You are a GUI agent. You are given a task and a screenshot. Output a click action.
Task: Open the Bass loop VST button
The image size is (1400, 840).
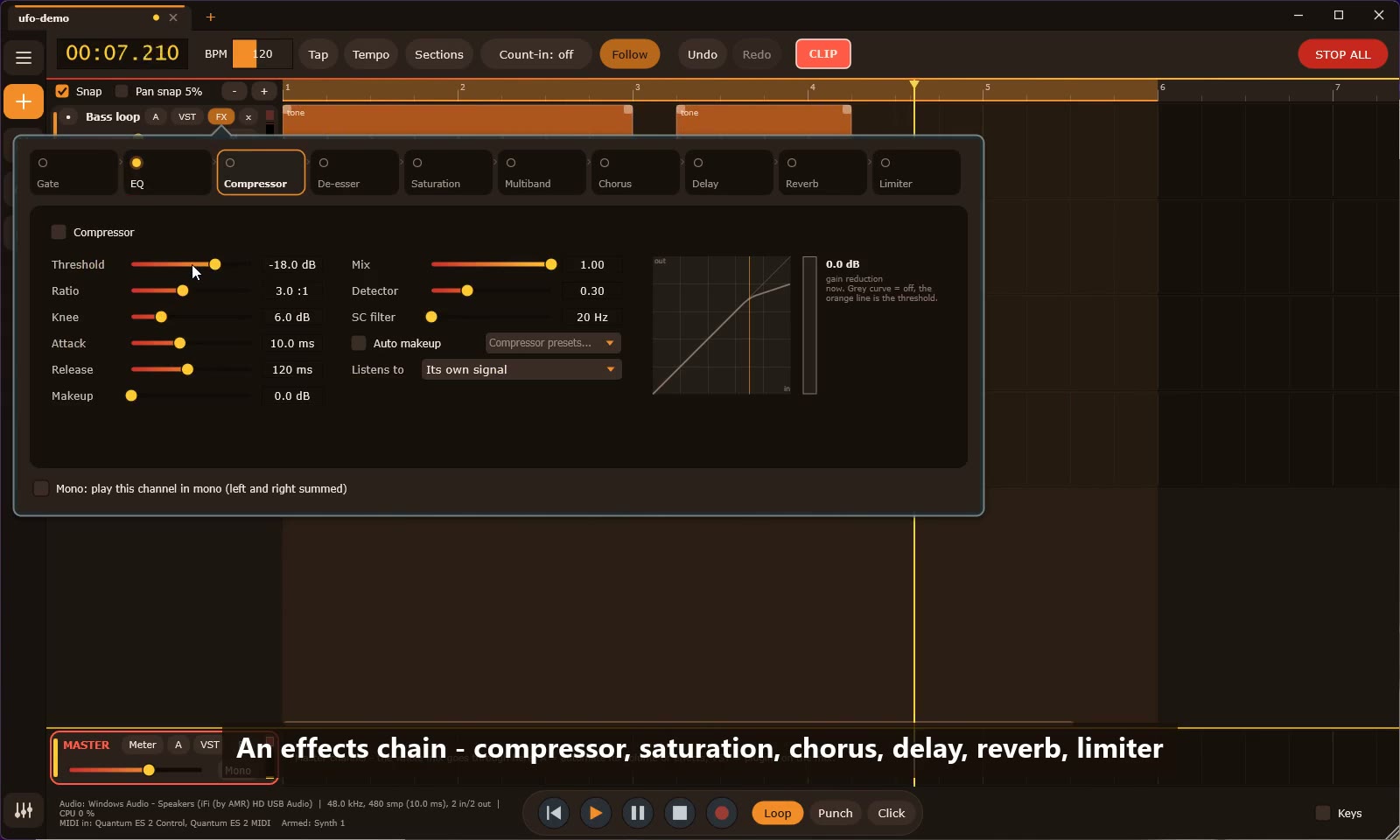187,116
